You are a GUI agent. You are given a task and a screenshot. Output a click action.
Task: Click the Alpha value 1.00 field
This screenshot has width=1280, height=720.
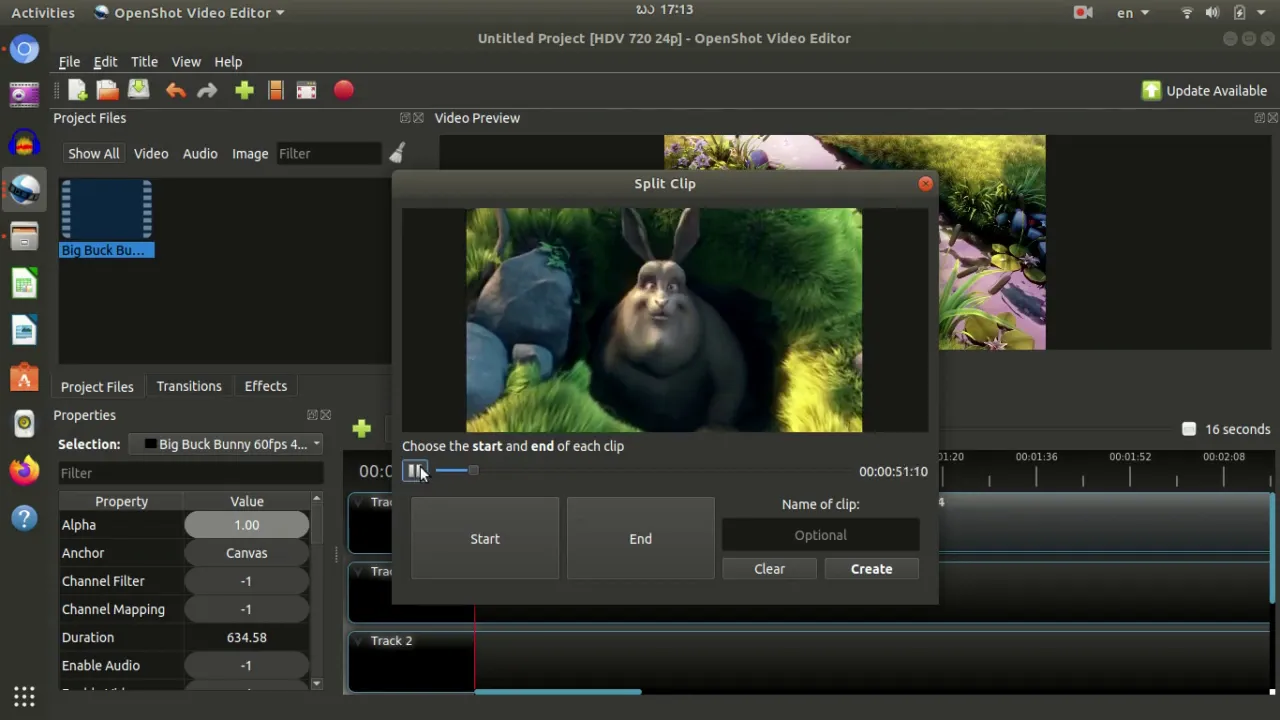pyautogui.click(x=247, y=525)
